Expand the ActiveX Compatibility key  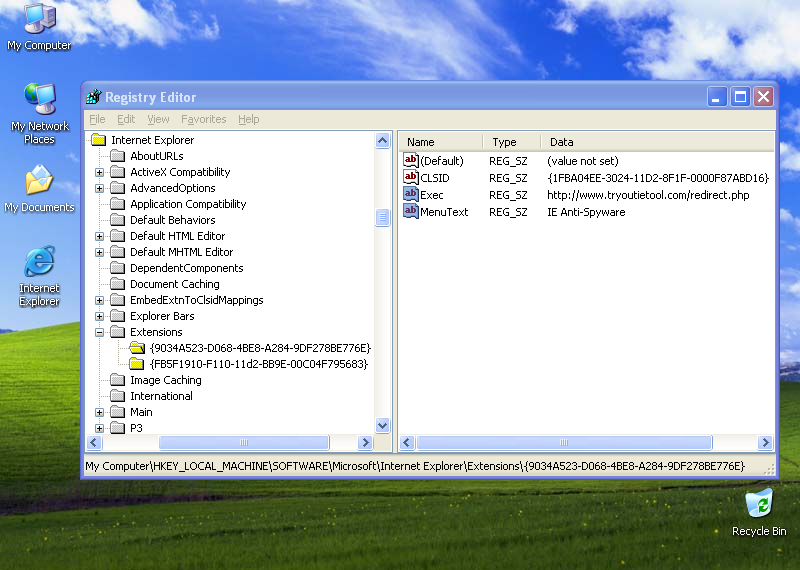(x=100, y=172)
